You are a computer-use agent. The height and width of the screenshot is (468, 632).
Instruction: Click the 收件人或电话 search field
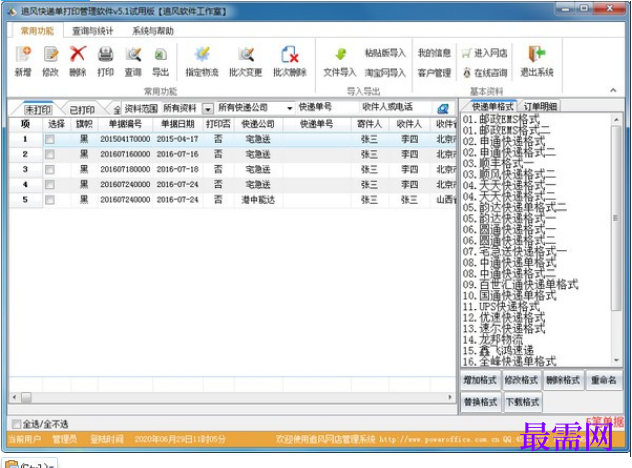(396, 107)
